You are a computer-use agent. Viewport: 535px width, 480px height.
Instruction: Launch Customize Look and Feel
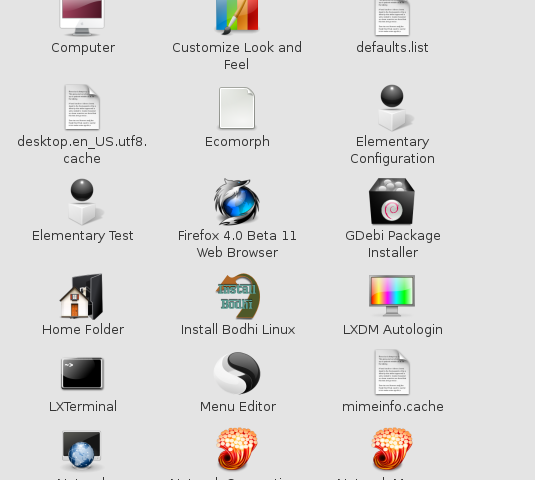point(237,17)
